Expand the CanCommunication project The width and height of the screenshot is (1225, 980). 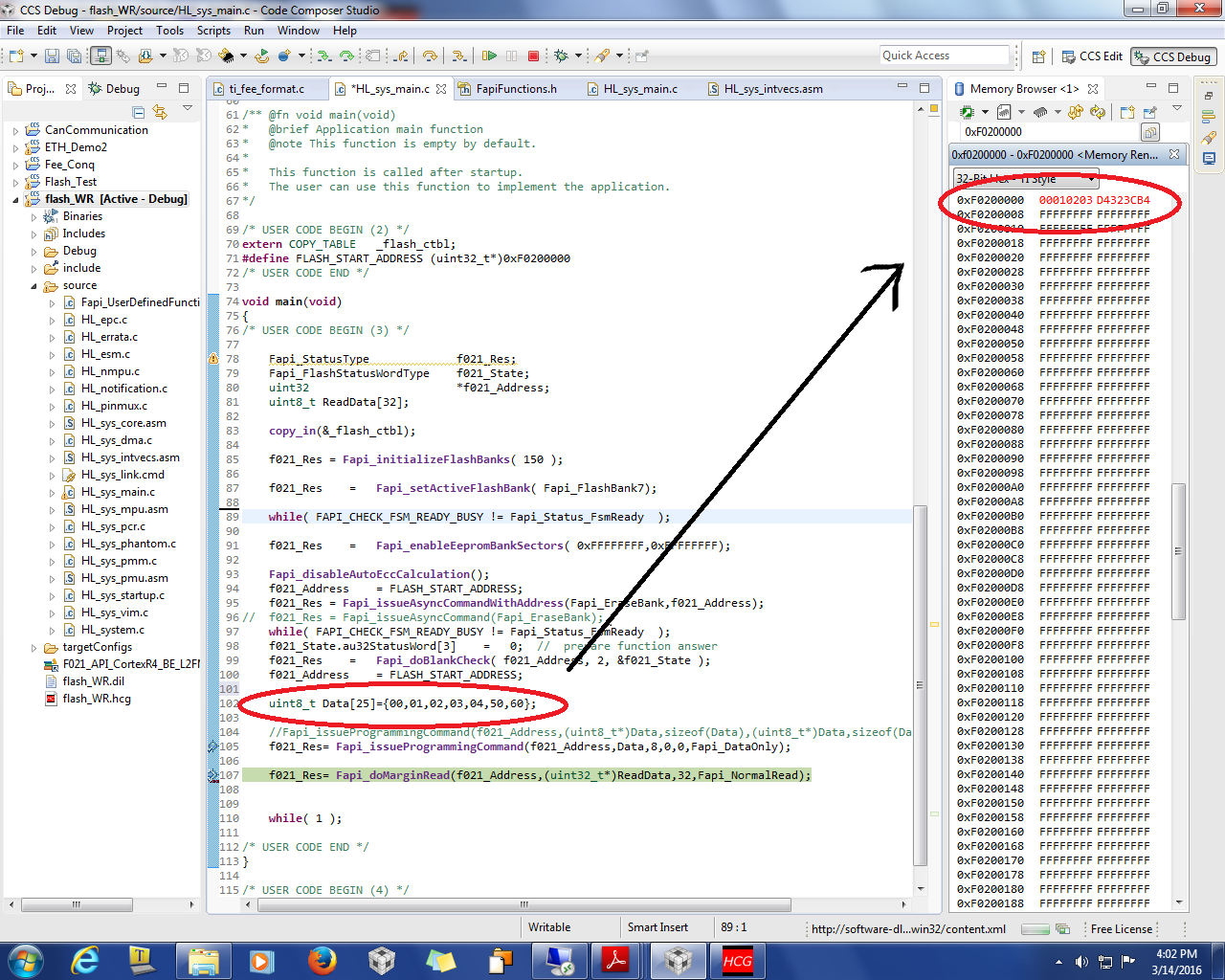[16, 131]
